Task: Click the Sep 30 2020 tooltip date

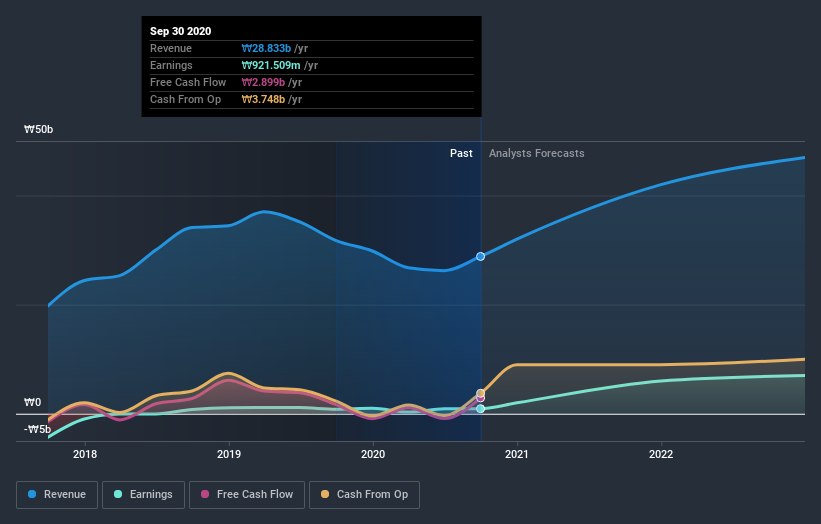Action: click(x=181, y=31)
